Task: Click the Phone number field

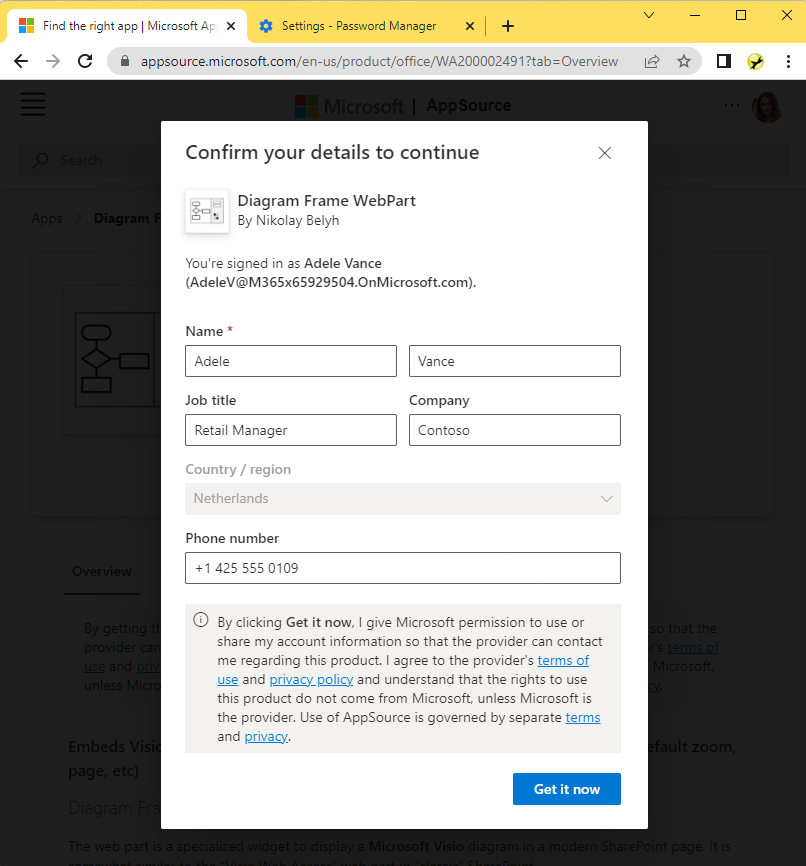Action: [x=403, y=568]
